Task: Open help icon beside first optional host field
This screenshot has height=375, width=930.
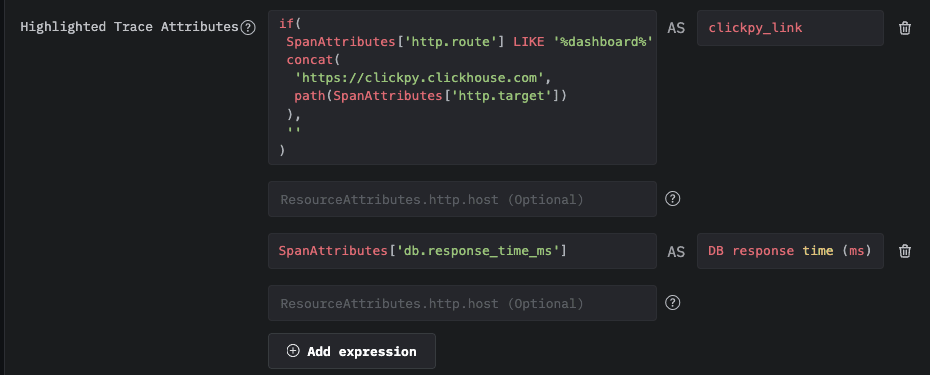Action: pyautogui.click(x=672, y=199)
